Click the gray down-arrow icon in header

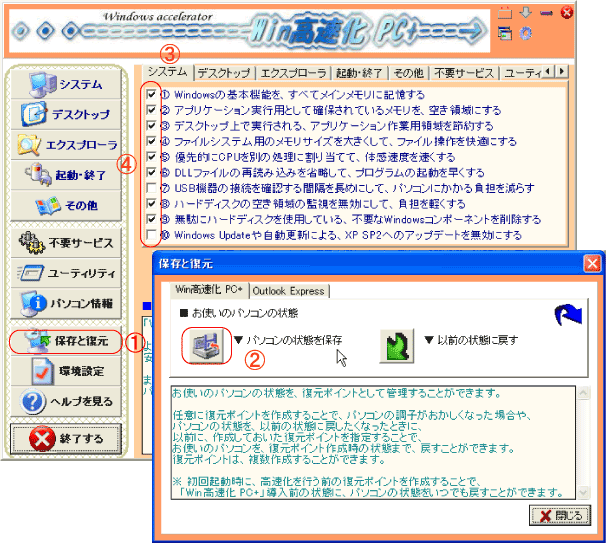pos(526,13)
